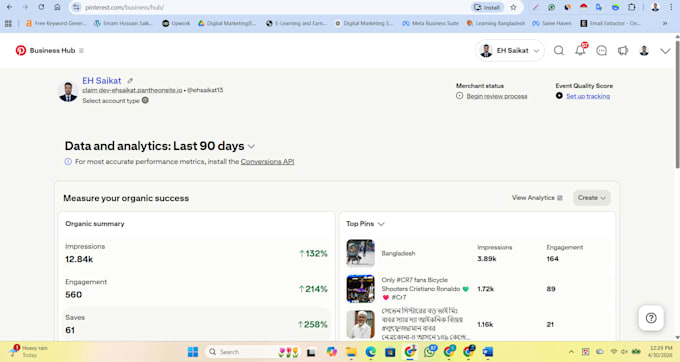Screen dimensions: 680x362
Task: Click the Install app button in address bar
Action: click(487, 7)
